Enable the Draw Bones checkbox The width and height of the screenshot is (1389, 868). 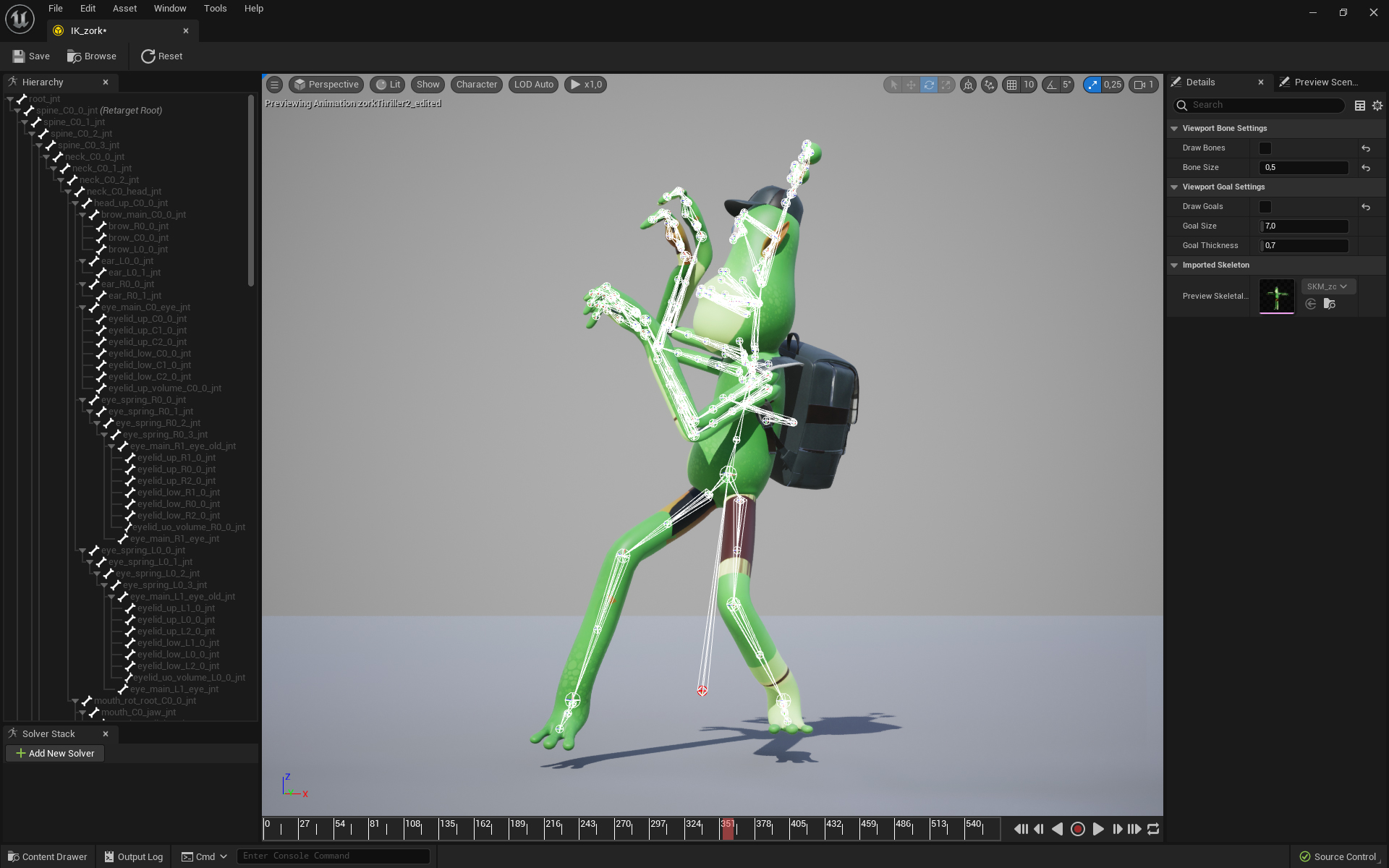point(1265,148)
